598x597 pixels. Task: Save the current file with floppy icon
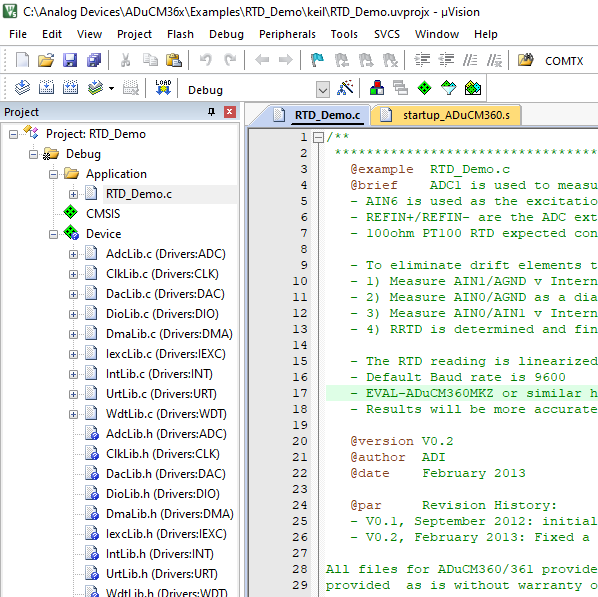click(x=70, y=60)
